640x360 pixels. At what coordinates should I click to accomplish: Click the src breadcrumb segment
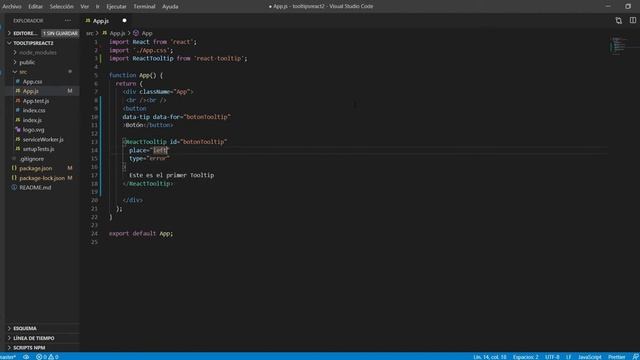click(90, 33)
